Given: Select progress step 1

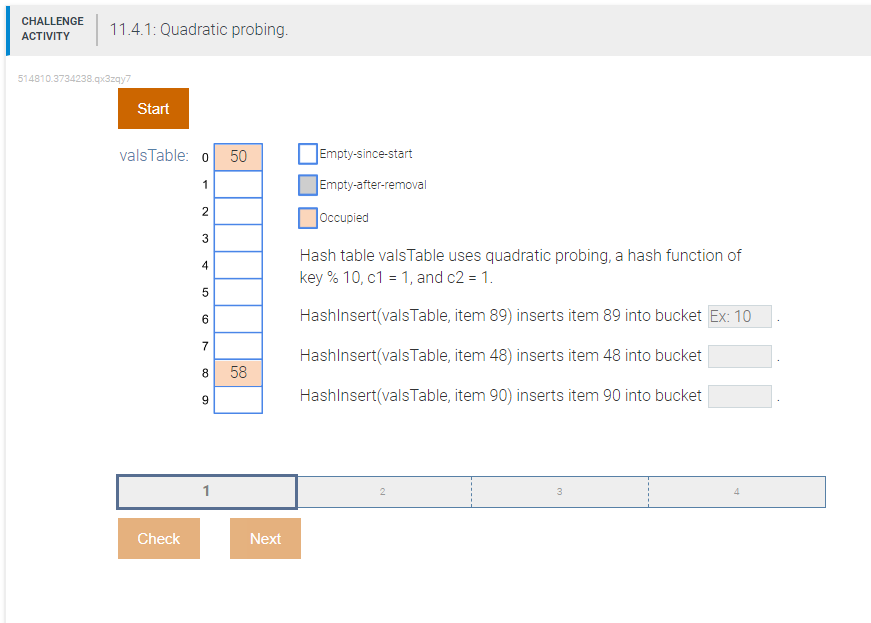Looking at the screenshot, I should (x=206, y=491).
